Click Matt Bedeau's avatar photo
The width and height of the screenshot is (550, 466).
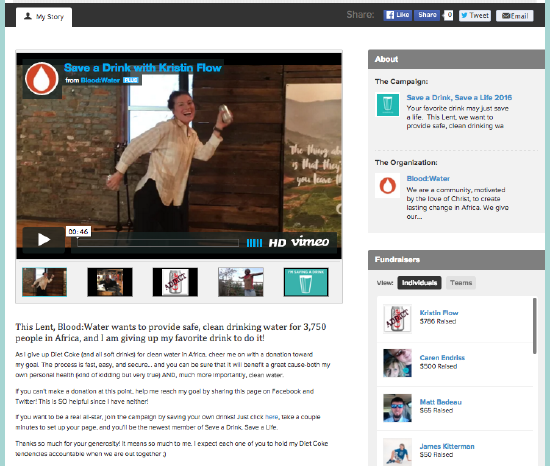(397, 408)
